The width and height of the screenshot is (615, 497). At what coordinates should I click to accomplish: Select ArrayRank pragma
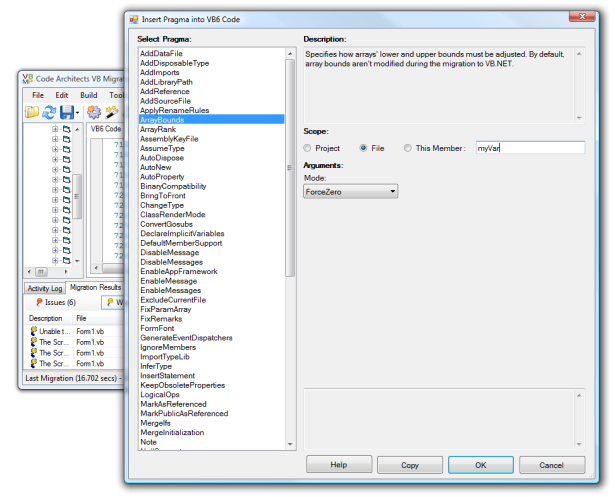[211, 129]
